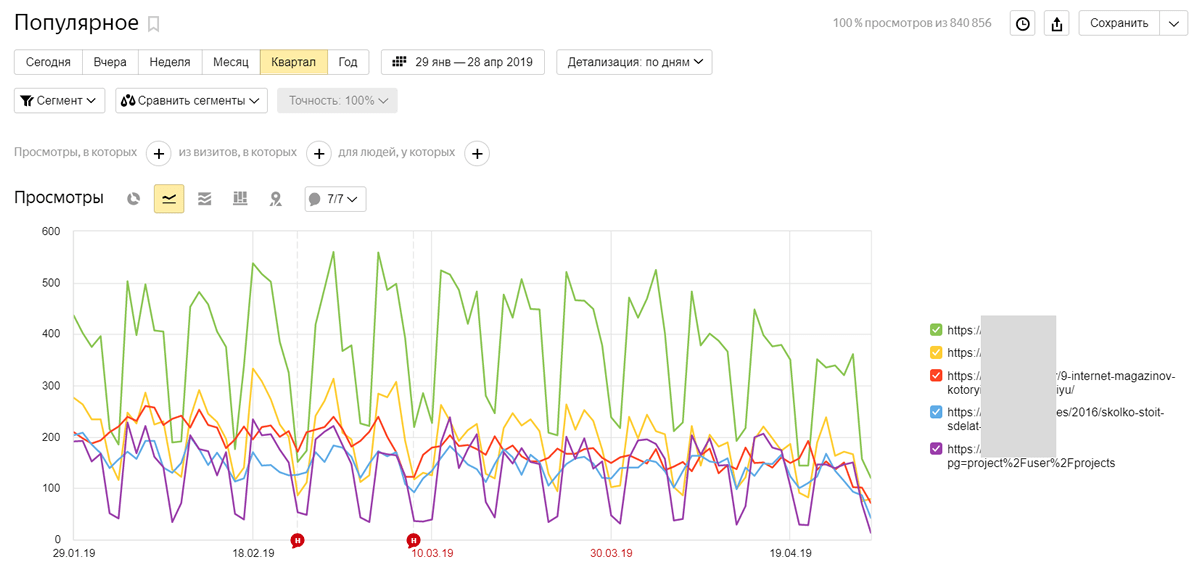Screen dimensions: 1200x573
Task: Uncheck the yellow series checkbox in legend
Action: tap(936, 353)
